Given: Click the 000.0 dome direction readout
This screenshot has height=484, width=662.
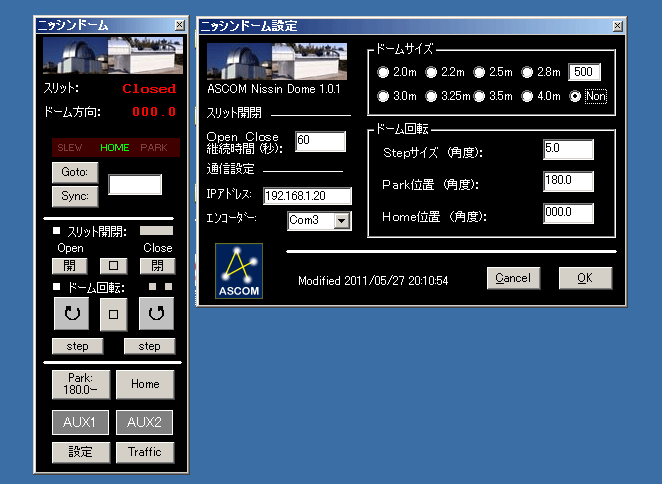Looking at the screenshot, I should 154,112.
